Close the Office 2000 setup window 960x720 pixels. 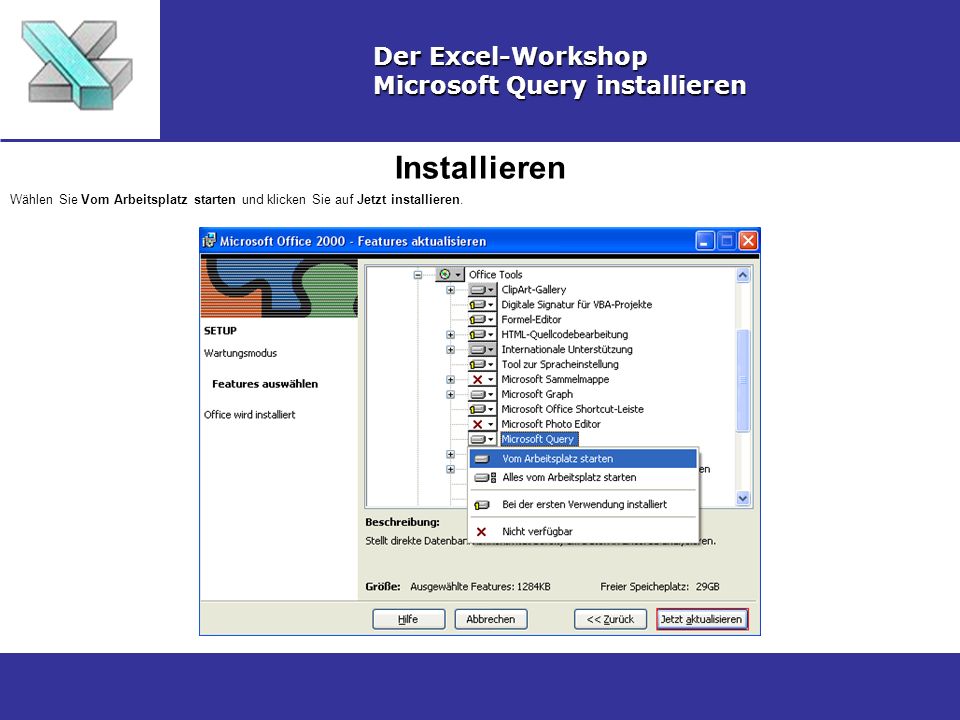[x=748, y=241]
